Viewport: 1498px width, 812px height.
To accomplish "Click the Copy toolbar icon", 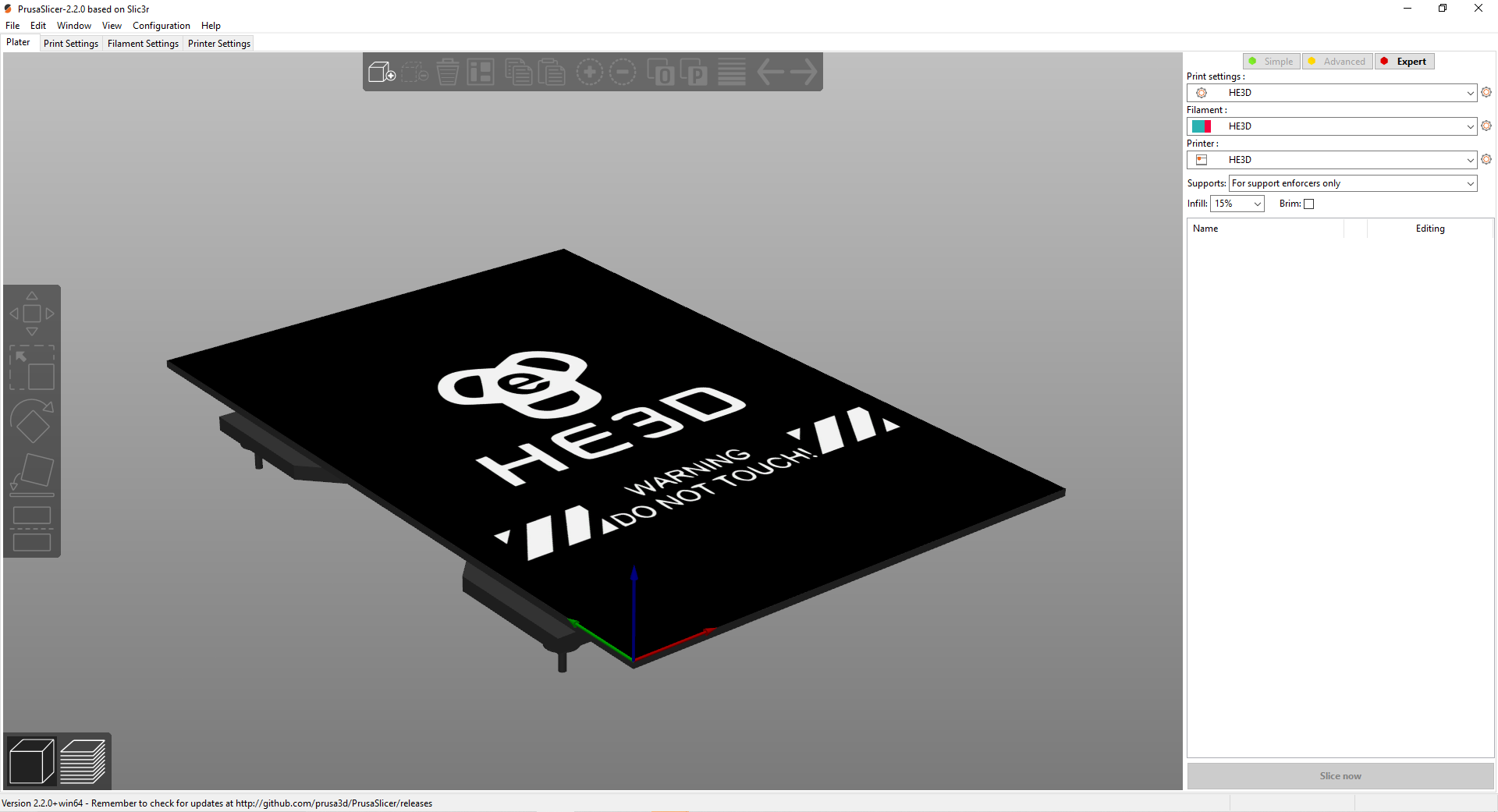I will pos(518,73).
